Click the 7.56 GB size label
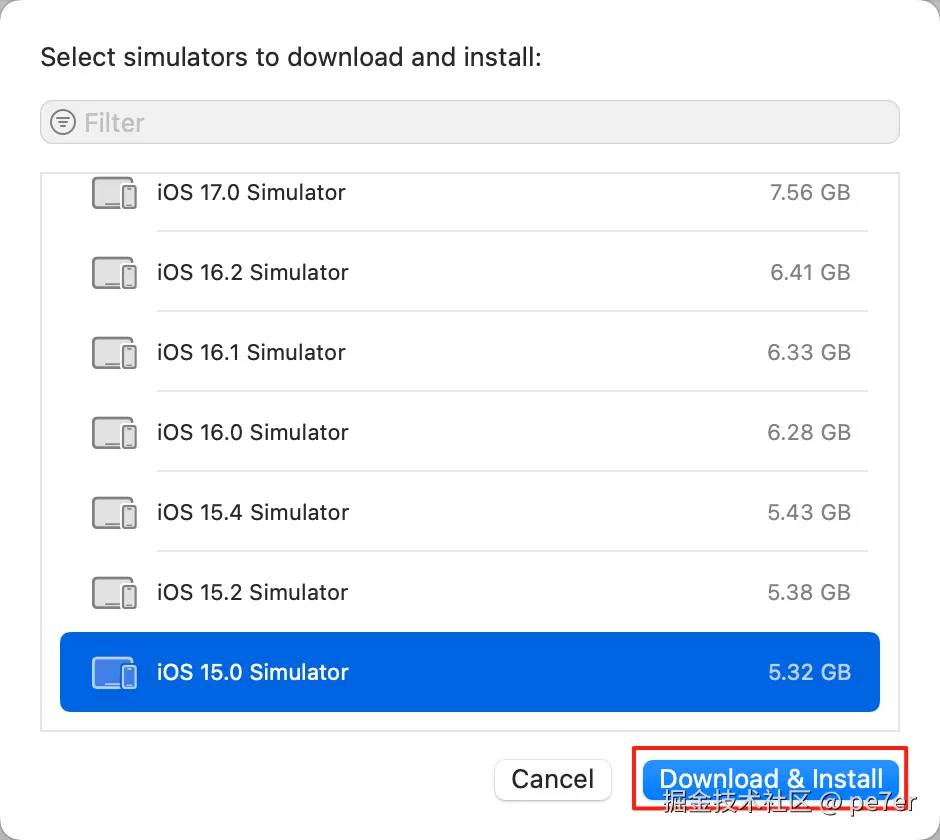 tap(810, 193)
